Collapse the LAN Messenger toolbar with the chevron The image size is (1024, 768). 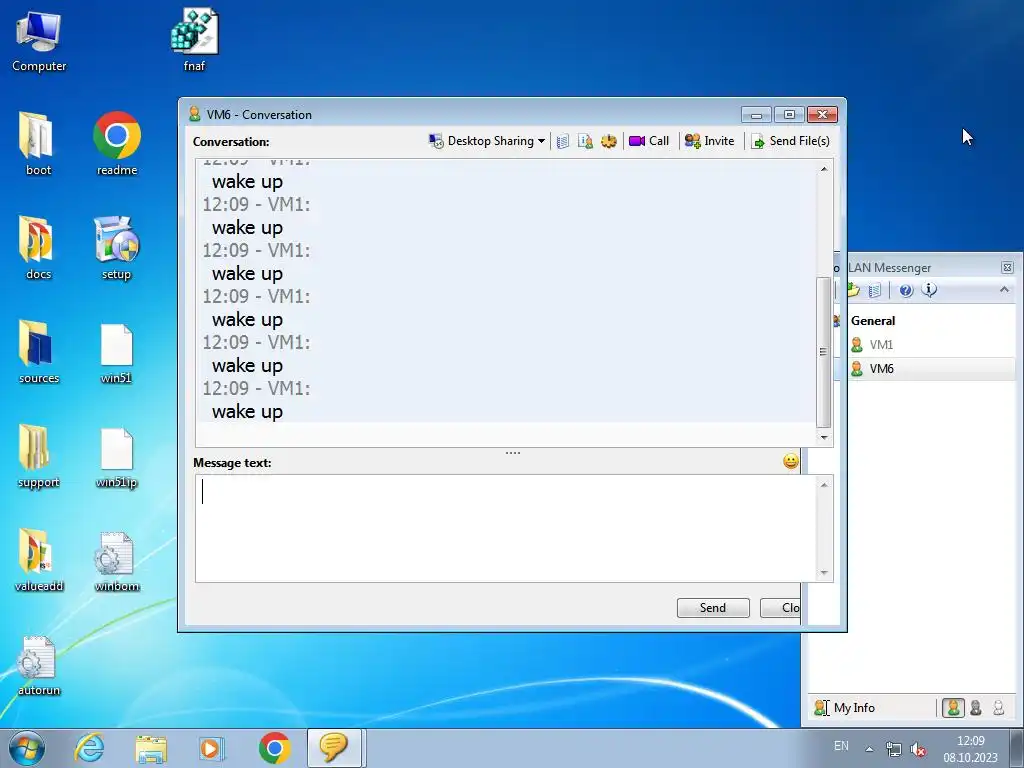point(1004,289)
